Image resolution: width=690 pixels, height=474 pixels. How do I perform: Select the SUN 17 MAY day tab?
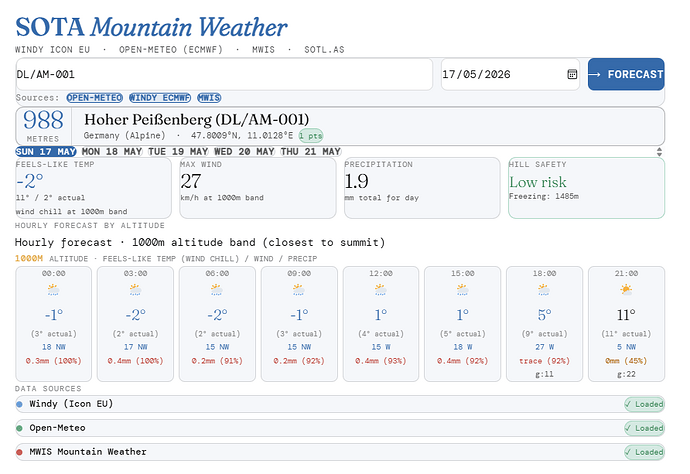46,152
